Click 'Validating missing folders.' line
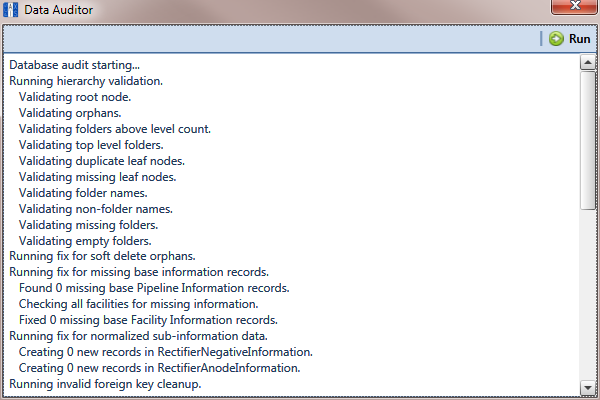 (x=88, y=225)
